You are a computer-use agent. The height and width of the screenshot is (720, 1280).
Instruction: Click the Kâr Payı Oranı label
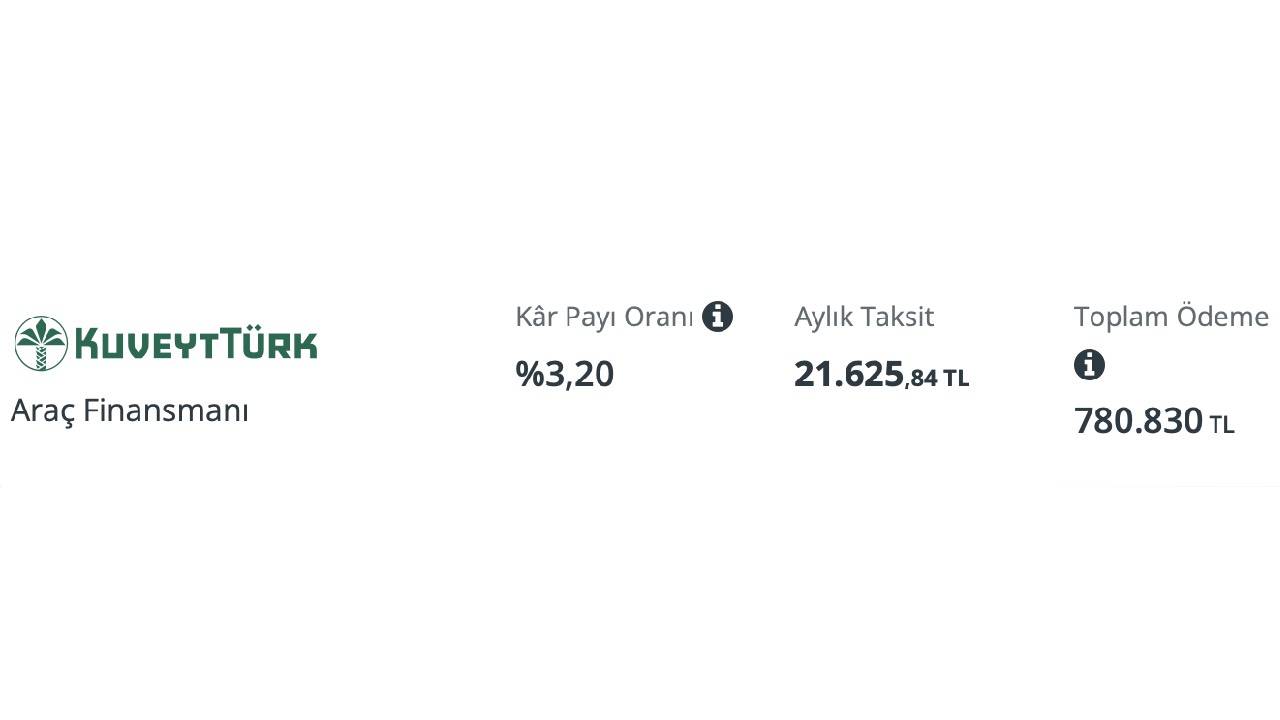point(604,318)
